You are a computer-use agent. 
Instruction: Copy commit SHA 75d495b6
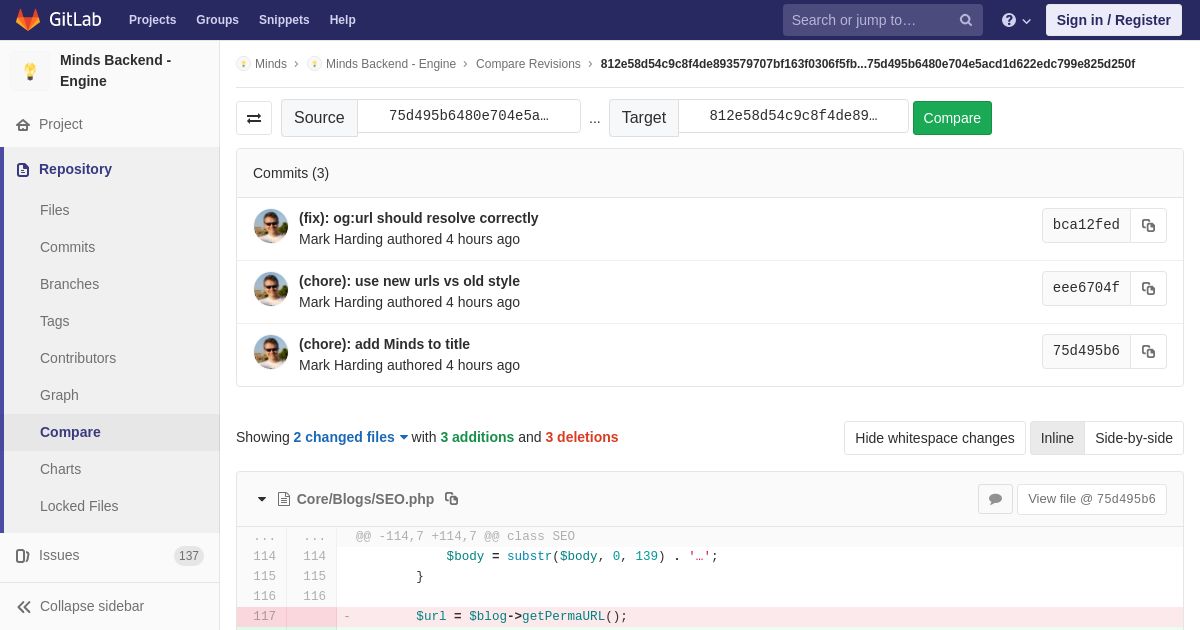point(1148,352)
